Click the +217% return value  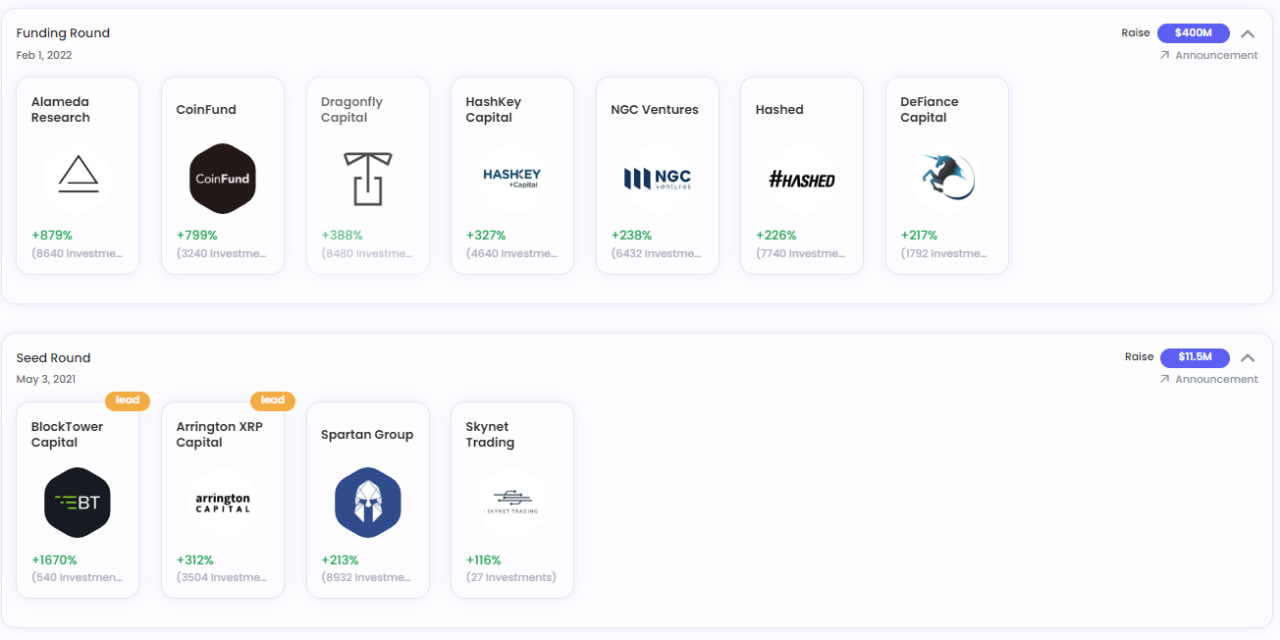pyautogui.click(x=919, y=236)
